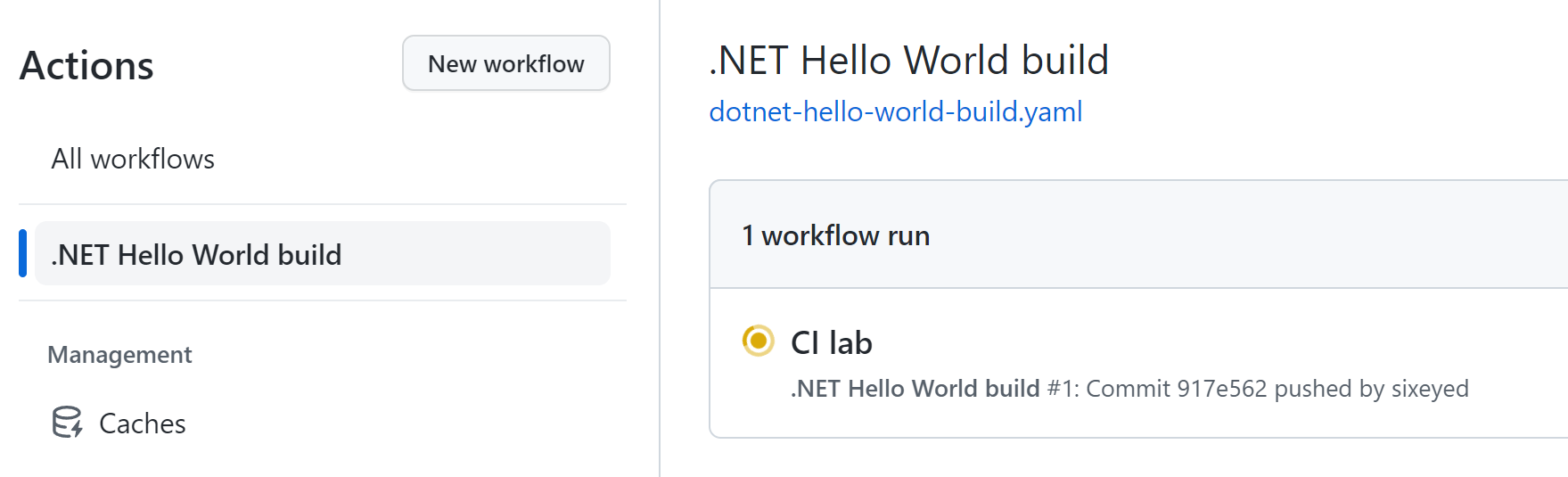Click the Management section label
Screen dimensions: 1568x477
(x=119, y=355)
